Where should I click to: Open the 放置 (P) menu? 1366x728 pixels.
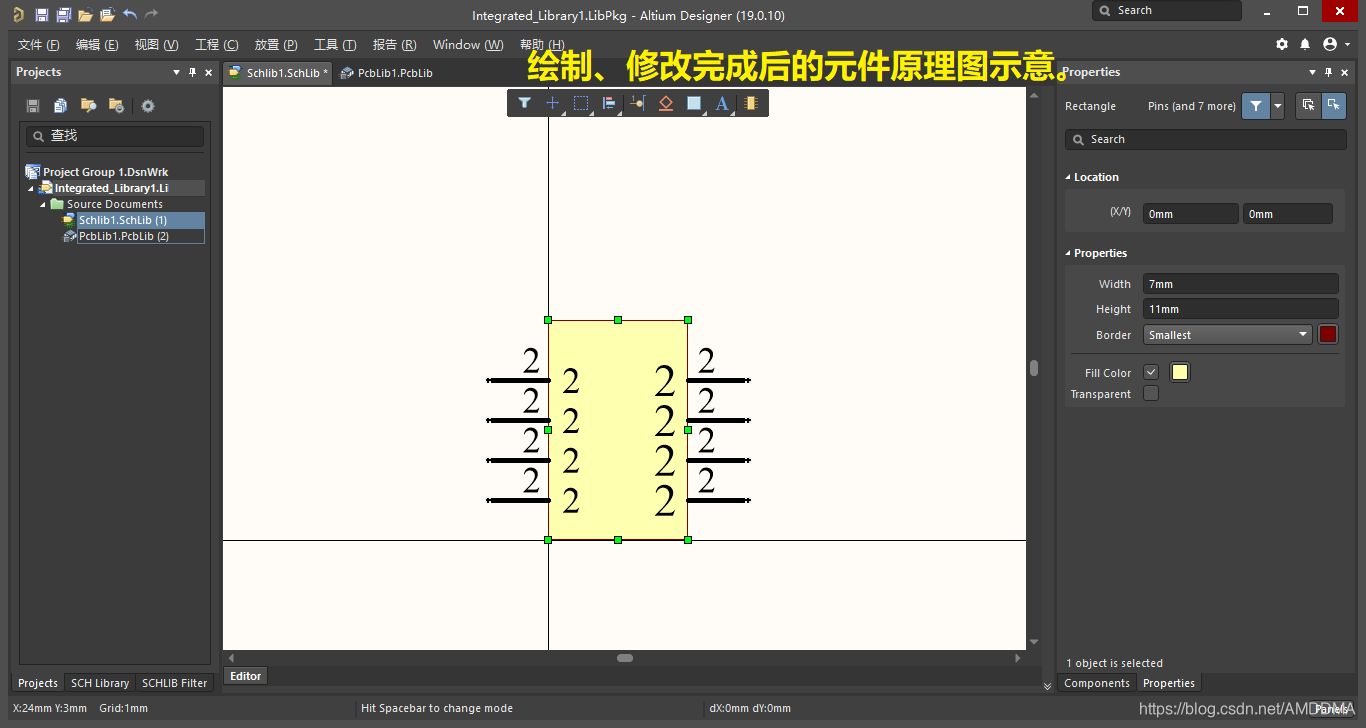pos(276,45)
